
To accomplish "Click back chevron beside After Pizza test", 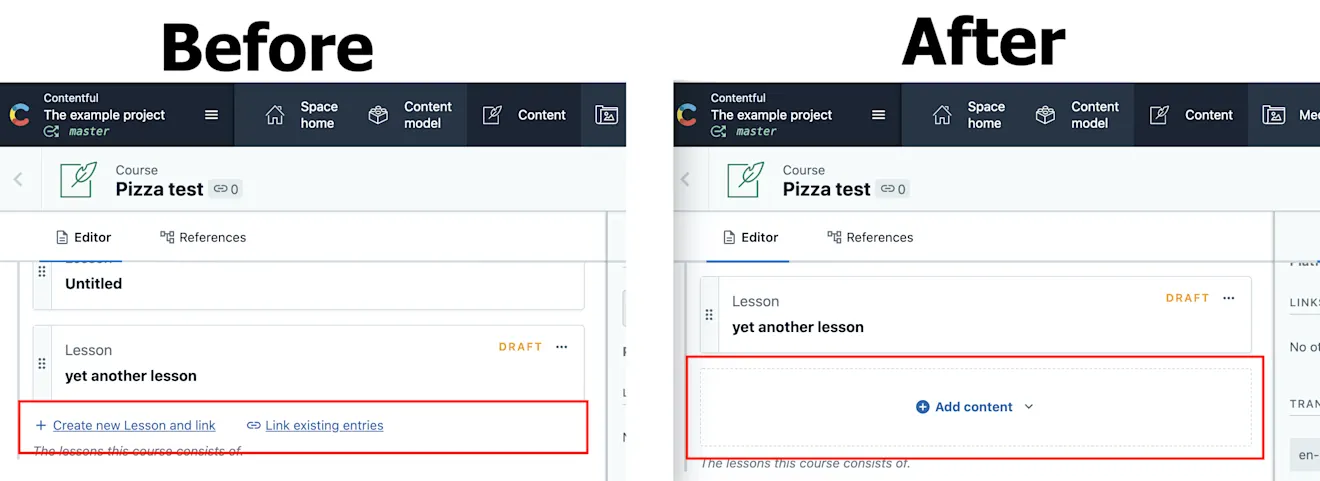I will click(685, 180).
